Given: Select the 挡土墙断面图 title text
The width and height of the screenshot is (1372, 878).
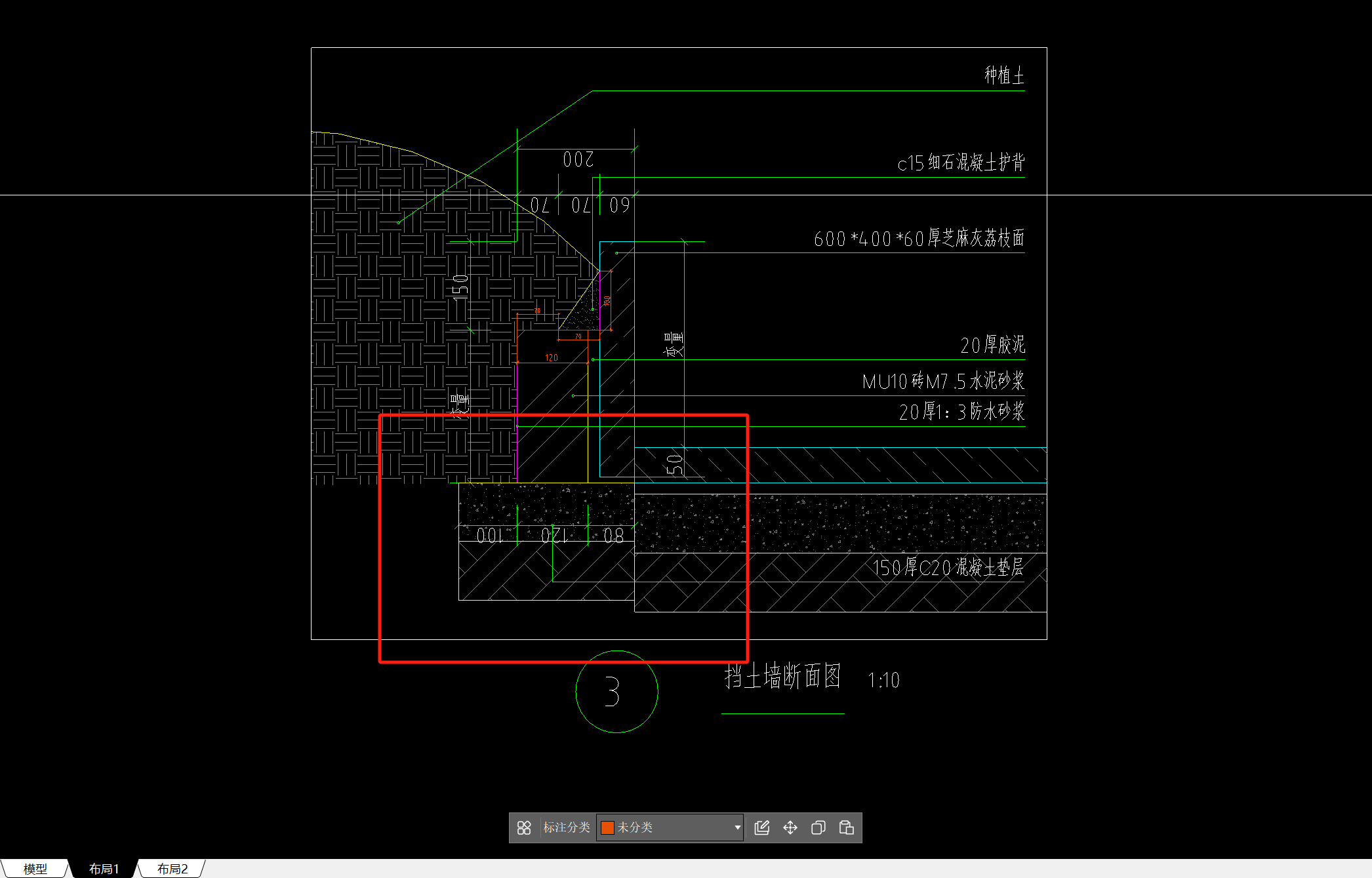Looking at the screenshot, I should 782,677.
